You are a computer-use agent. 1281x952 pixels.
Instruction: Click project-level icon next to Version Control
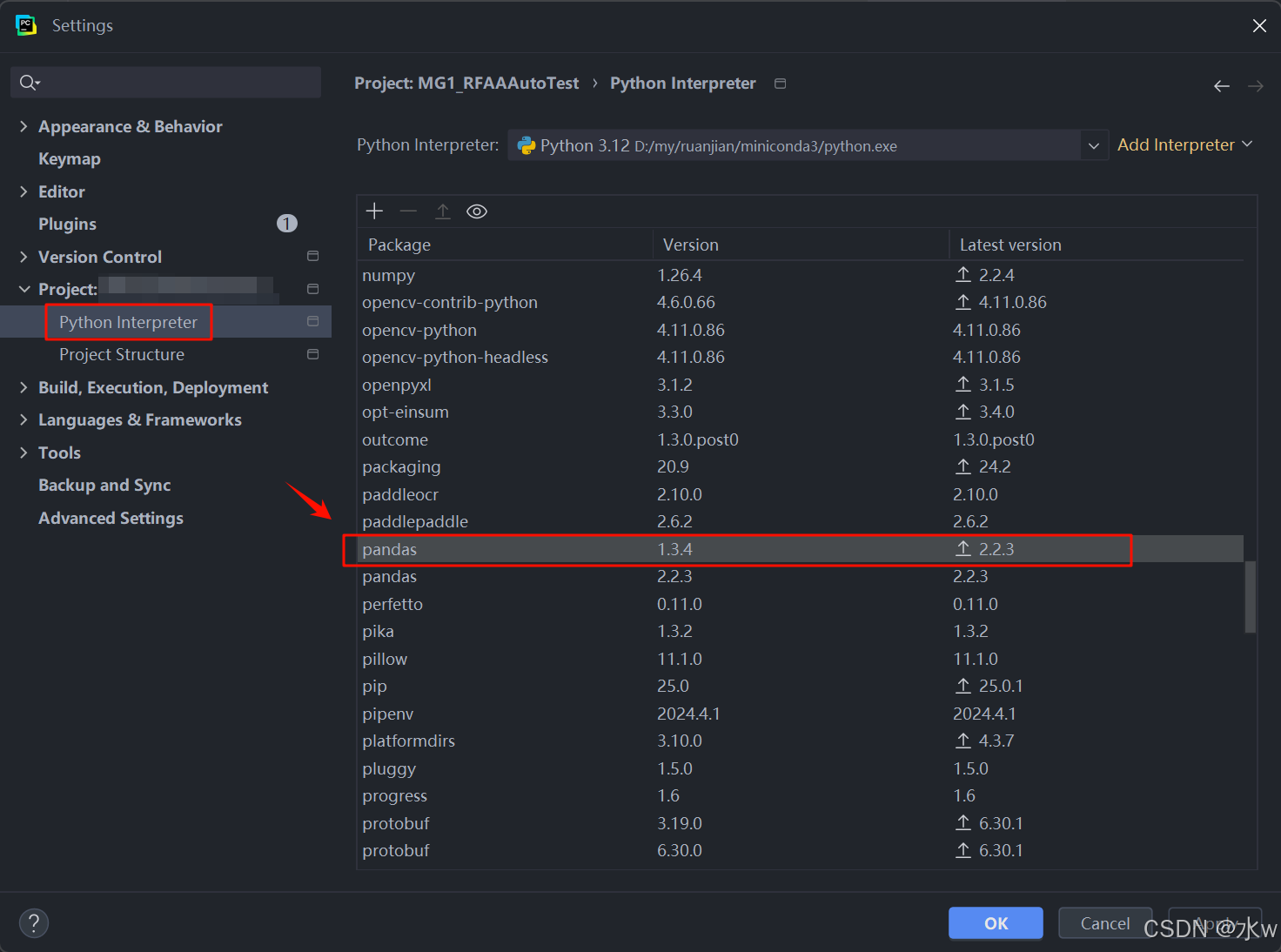pyautogui.click(x=313, y=256)
